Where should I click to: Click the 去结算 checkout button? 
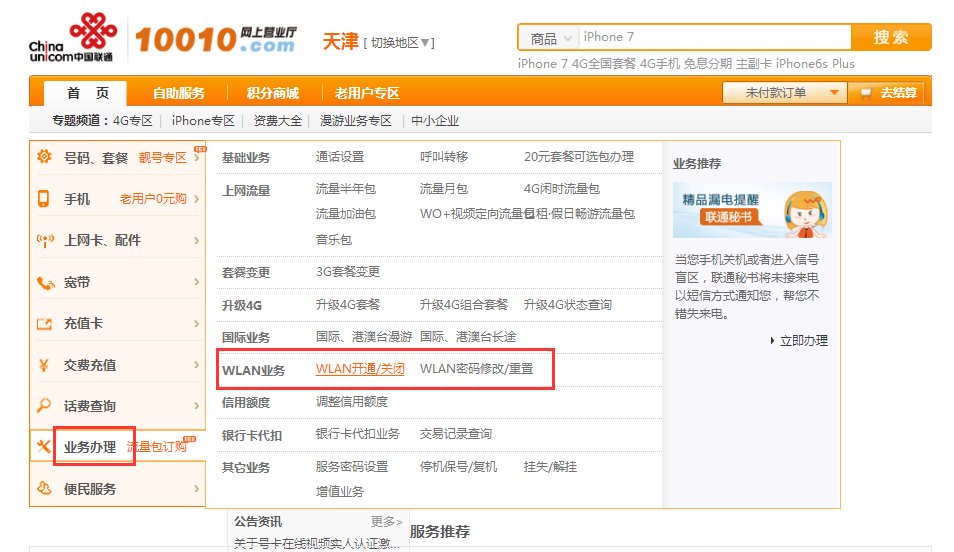pos(887,93)
